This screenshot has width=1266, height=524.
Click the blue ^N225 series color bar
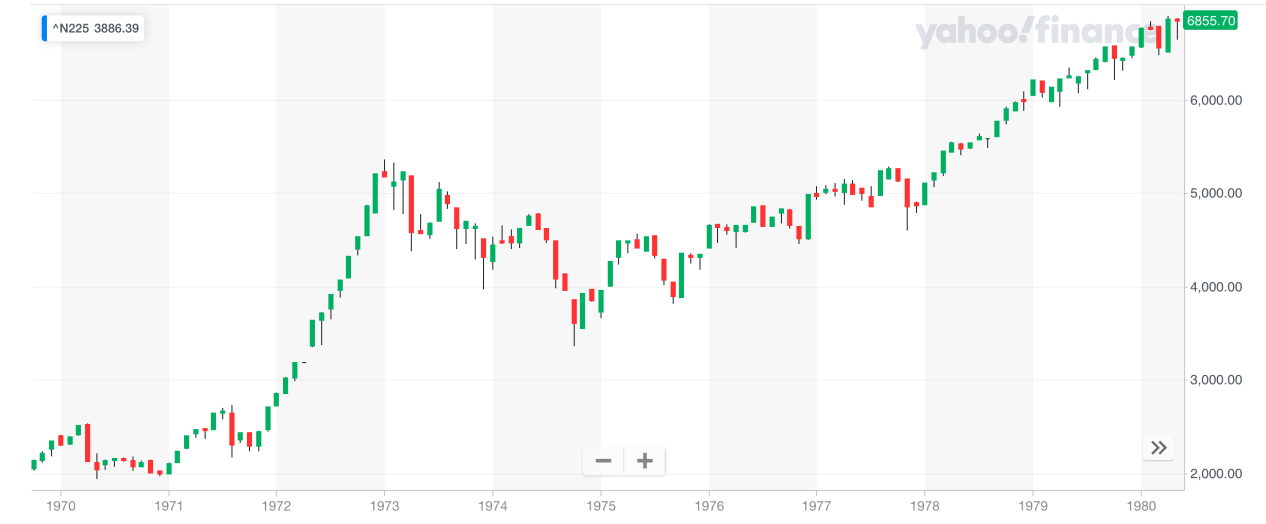44,29
